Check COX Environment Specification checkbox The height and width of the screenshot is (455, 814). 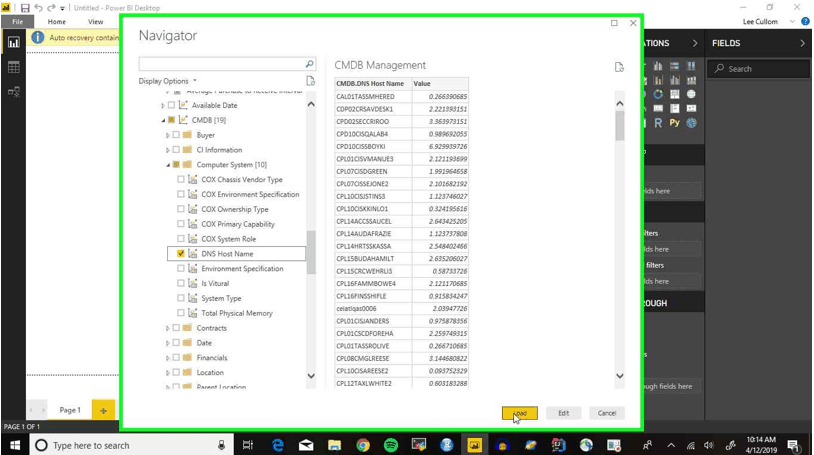(181, 194)
